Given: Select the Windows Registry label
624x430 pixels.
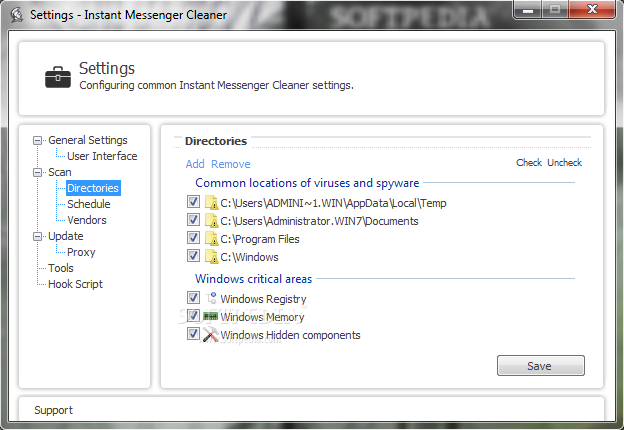Looking at the screenshot, I should (x=263, y=299).
